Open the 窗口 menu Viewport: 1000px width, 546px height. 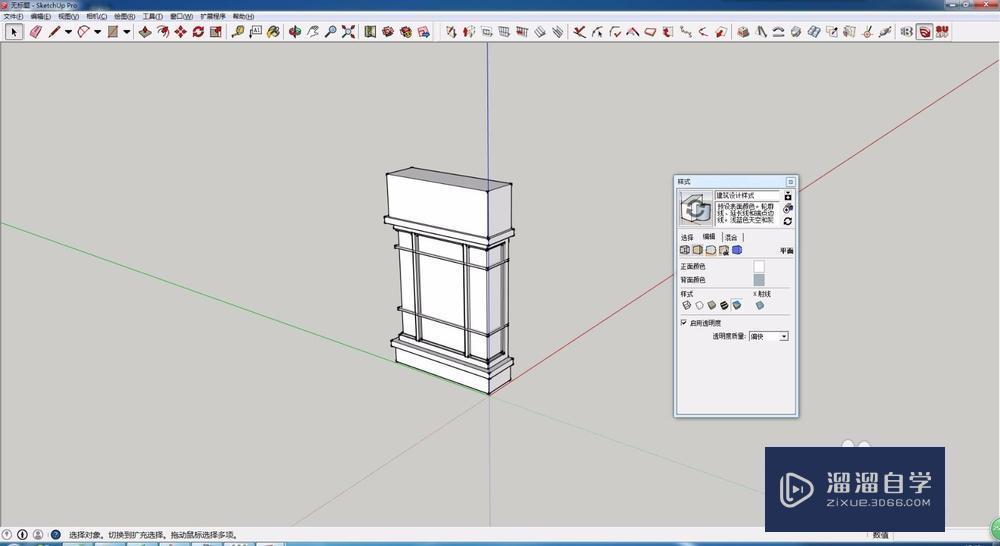click(181, 17)
